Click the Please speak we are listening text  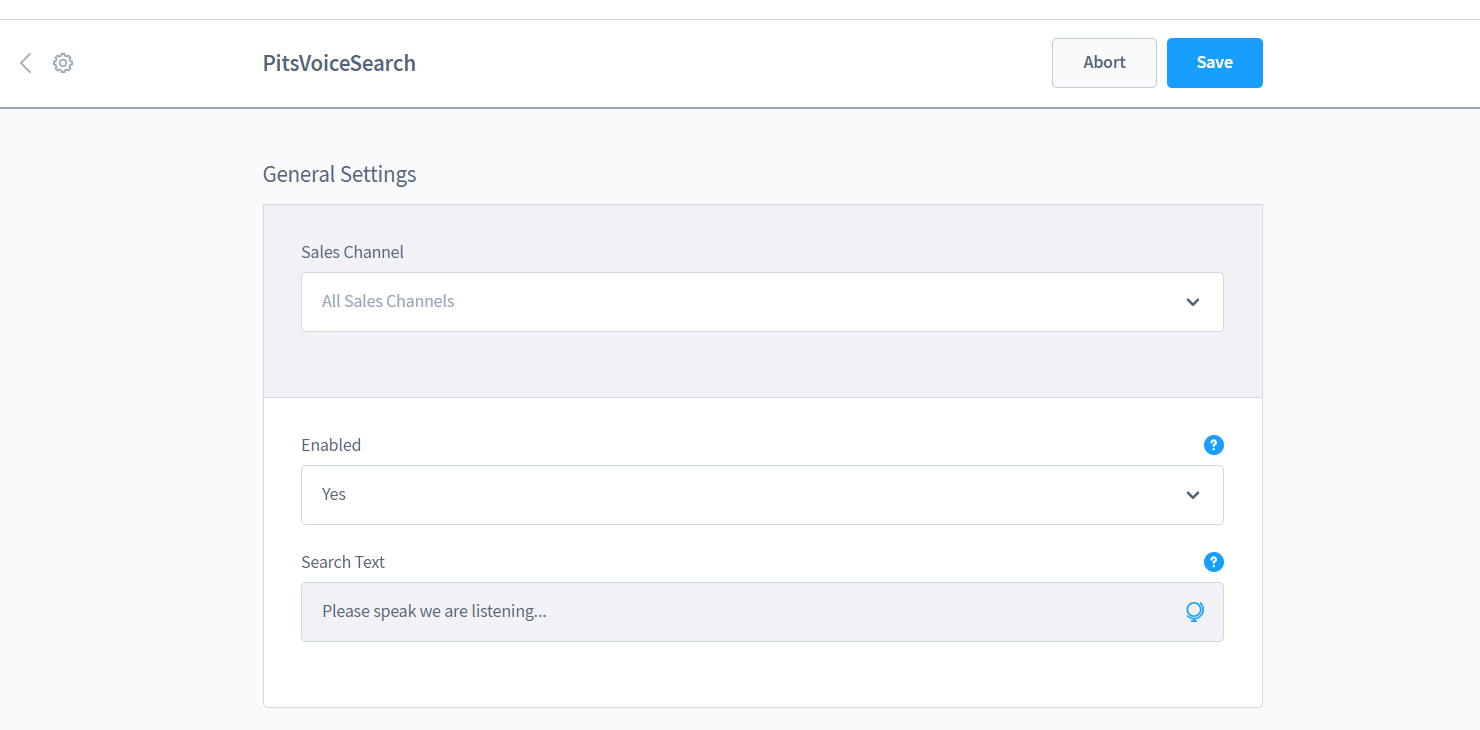tap(433, 611)
